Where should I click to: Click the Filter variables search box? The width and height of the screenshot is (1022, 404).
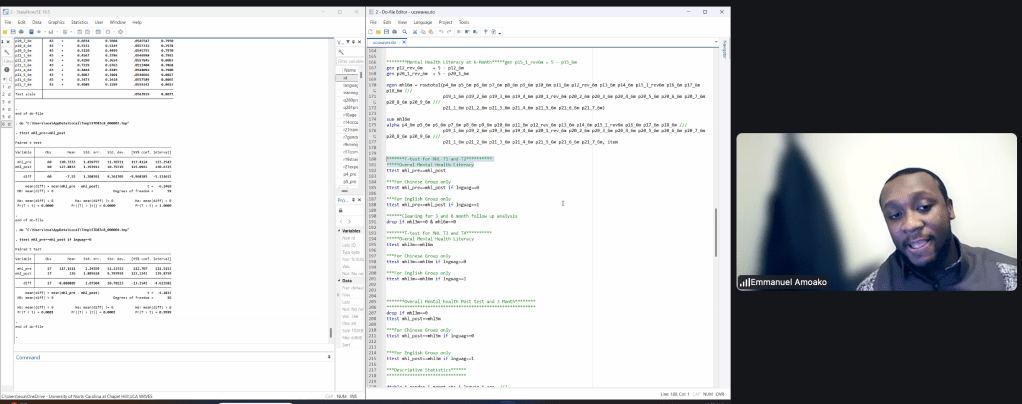(x=350, y=61)
